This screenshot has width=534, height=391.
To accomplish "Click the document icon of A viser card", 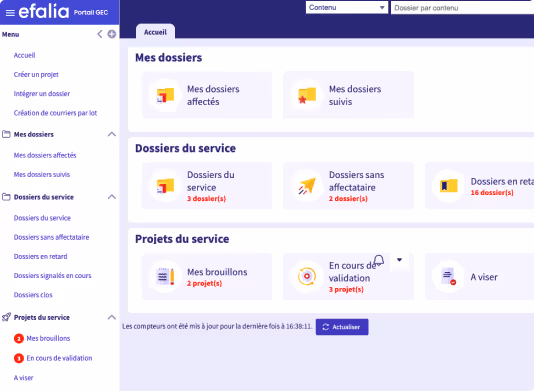I will click(449, 276).
